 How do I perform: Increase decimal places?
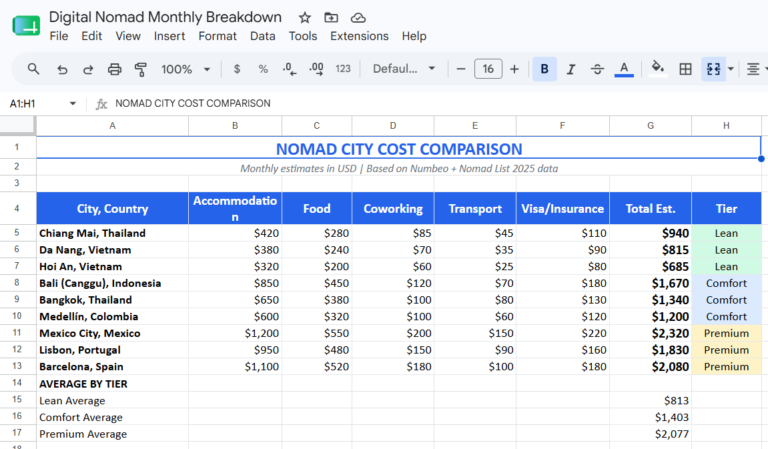coord(316,69)
